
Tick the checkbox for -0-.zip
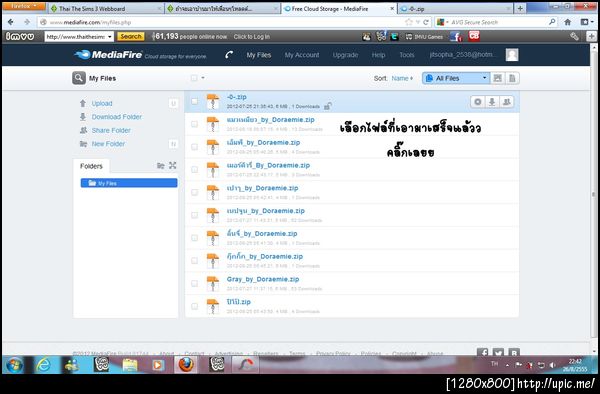pos(194,101)
